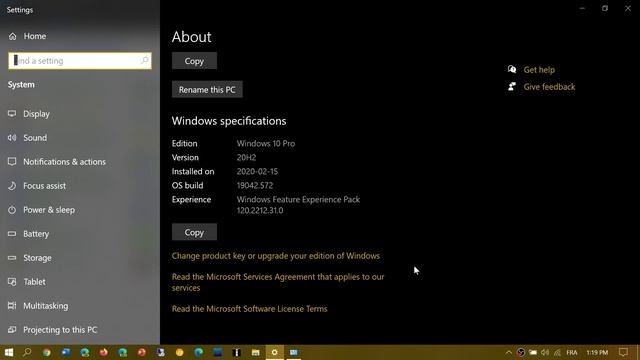640x360 pixels.
Task: Click the 1:19 PM taskbar clock
Action: 597,352
